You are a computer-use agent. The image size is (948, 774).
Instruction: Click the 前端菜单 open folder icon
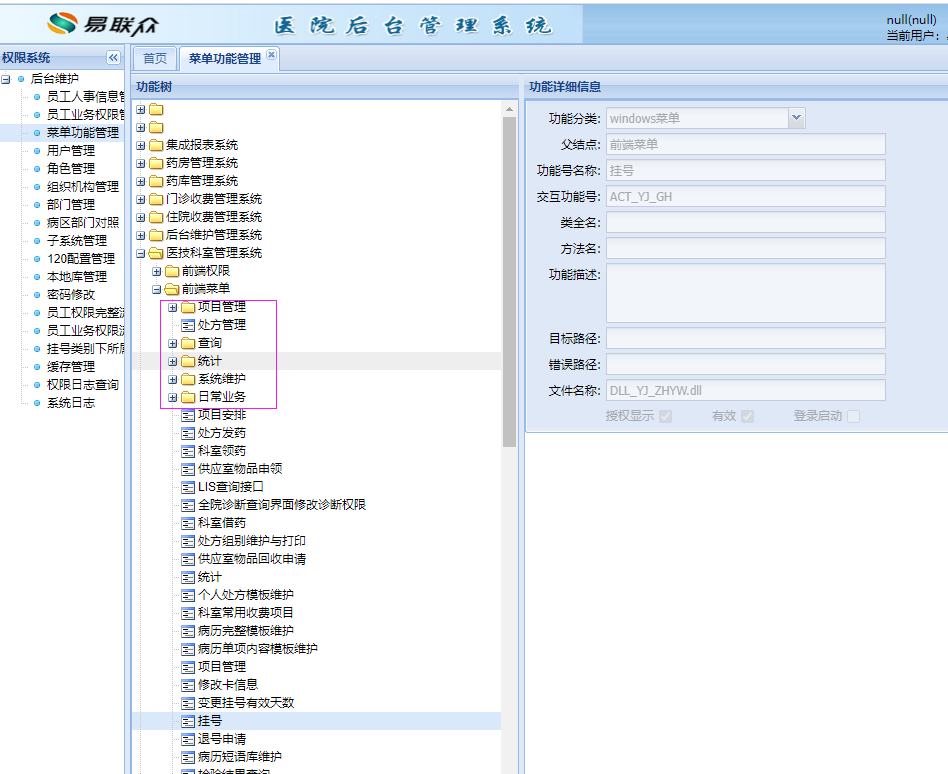click(172, 289)
